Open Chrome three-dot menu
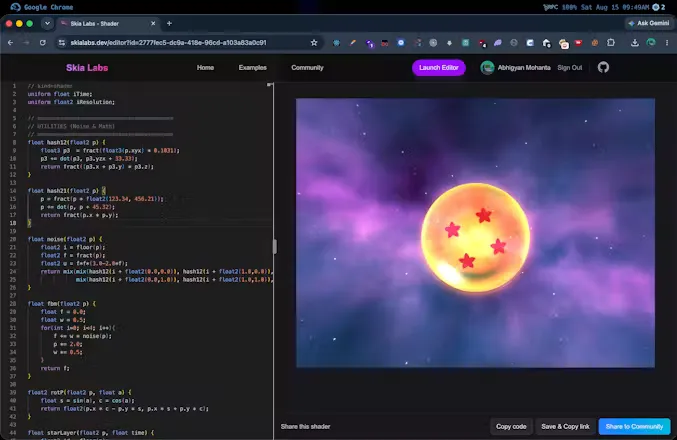 tap(667, 43)
